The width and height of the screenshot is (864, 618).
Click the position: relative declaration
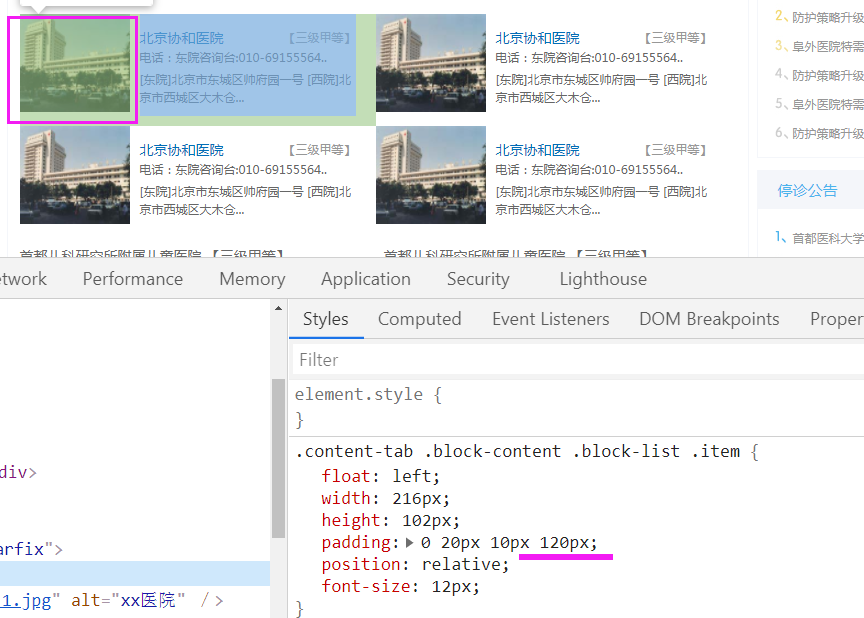coord(415,564)
